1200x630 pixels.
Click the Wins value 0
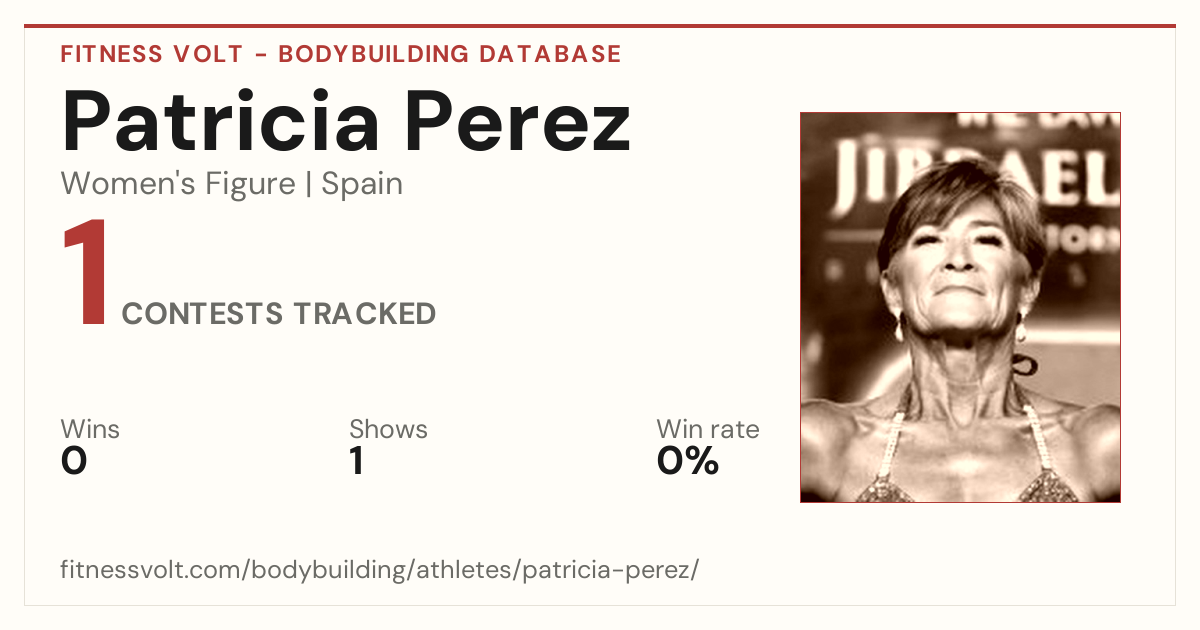pyautogui.click(x=74, y=461)
